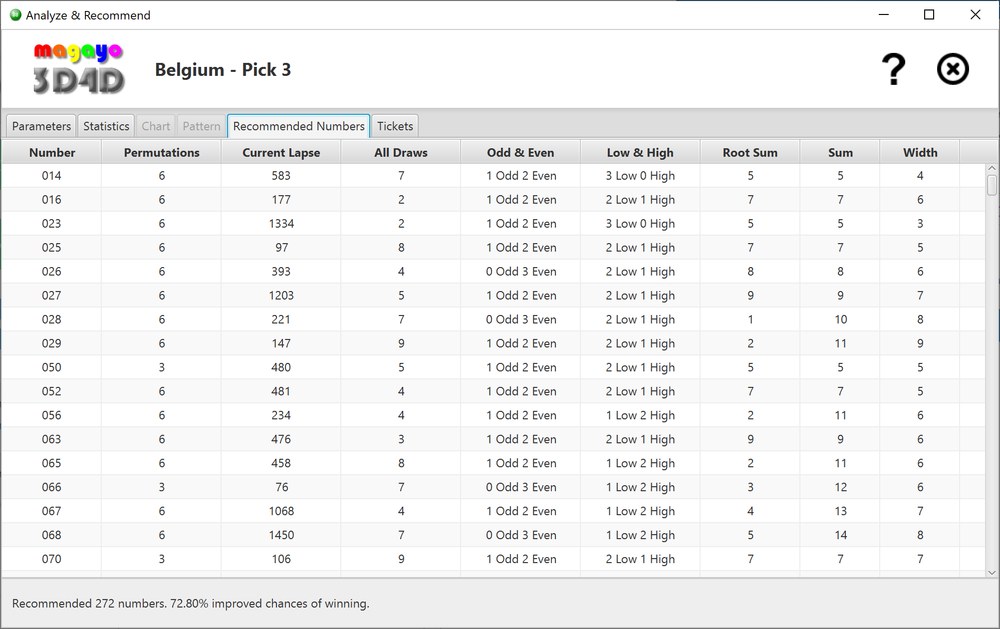Click the circled X close icon

952,69
